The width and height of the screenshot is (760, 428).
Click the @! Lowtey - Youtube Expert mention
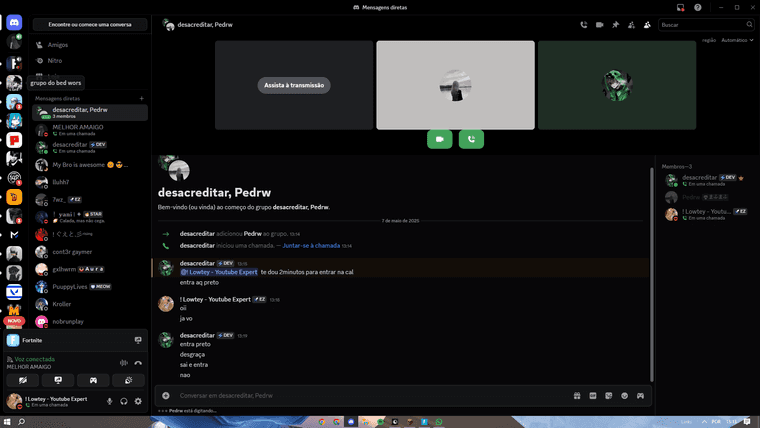click(x=219, y=272)
